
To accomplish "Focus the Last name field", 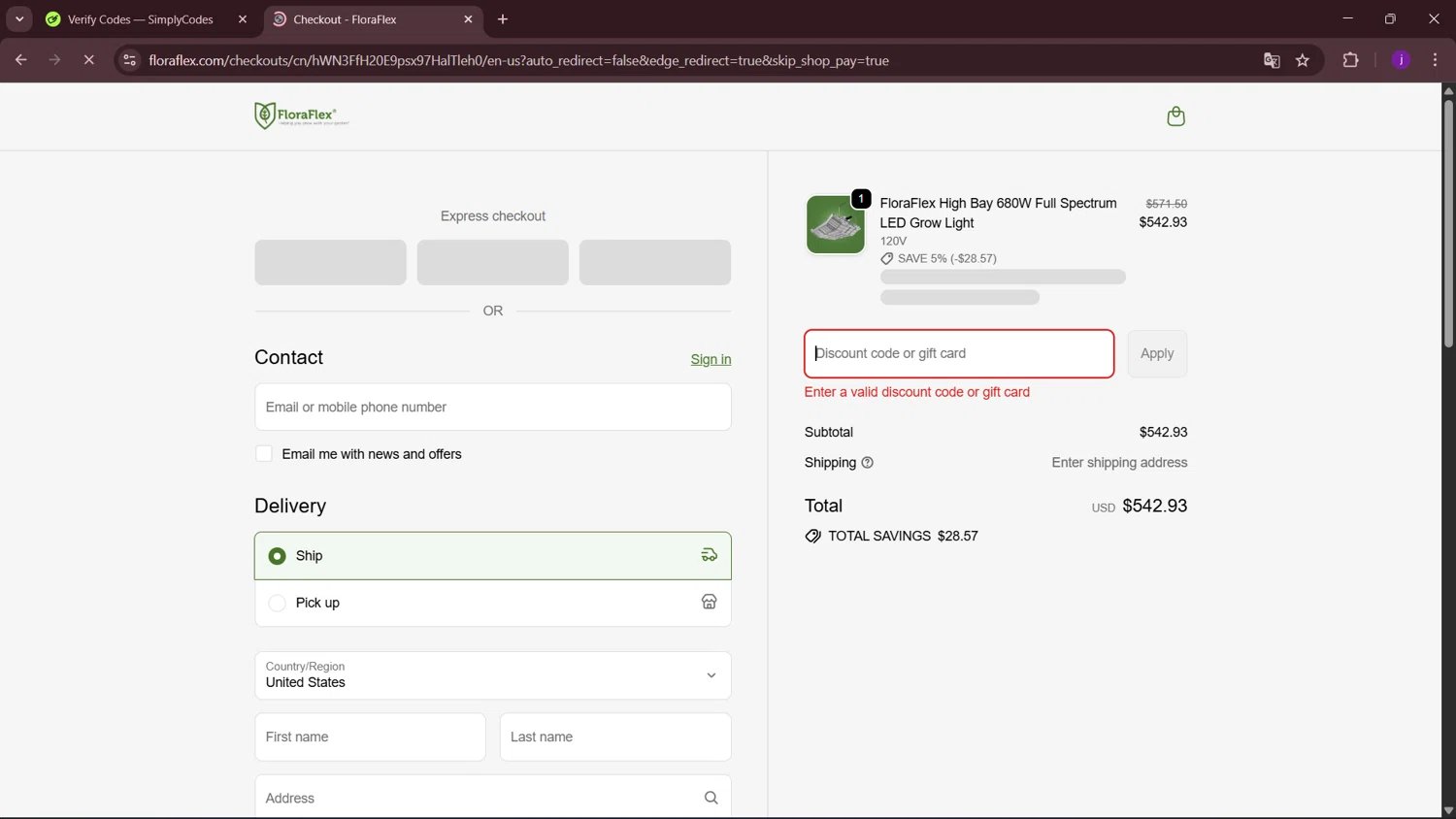I will pyautogui.click(x=615, y=737).
